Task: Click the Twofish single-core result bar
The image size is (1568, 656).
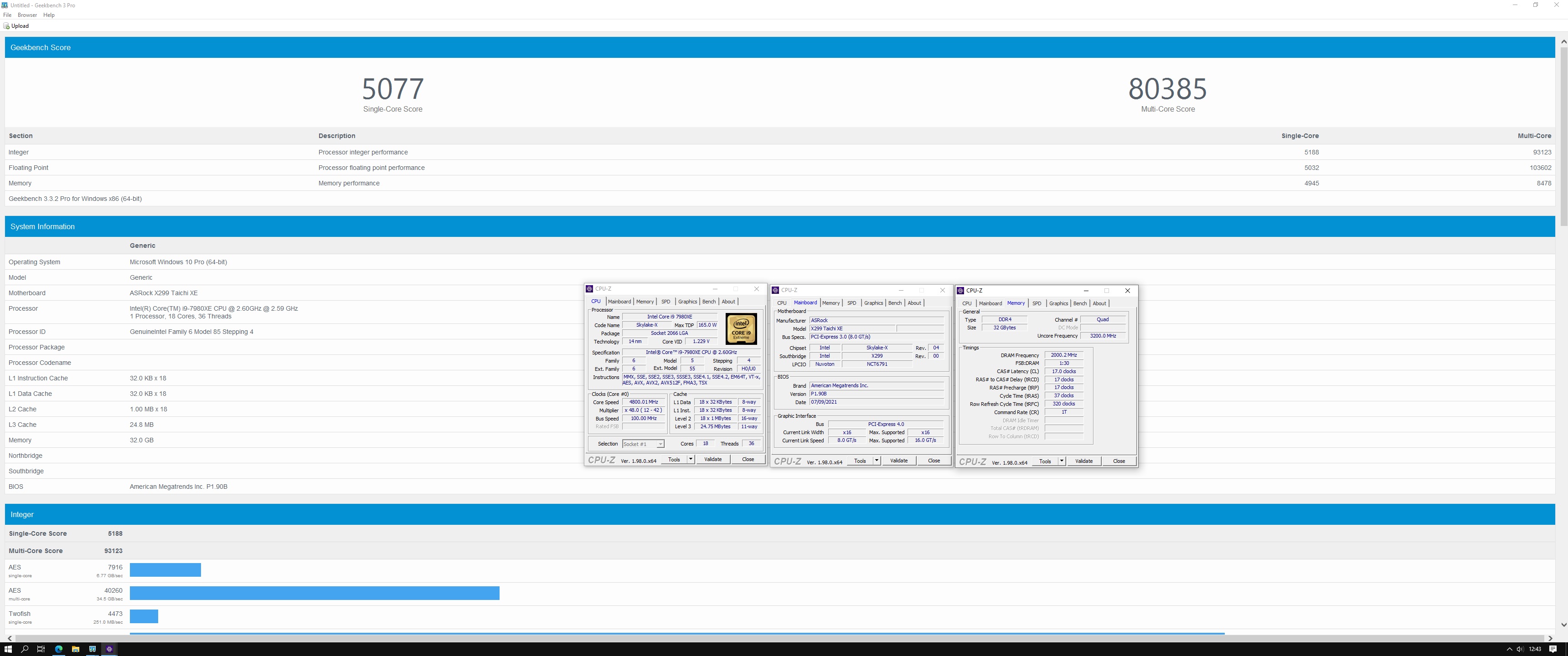Action: coord(144,616)
